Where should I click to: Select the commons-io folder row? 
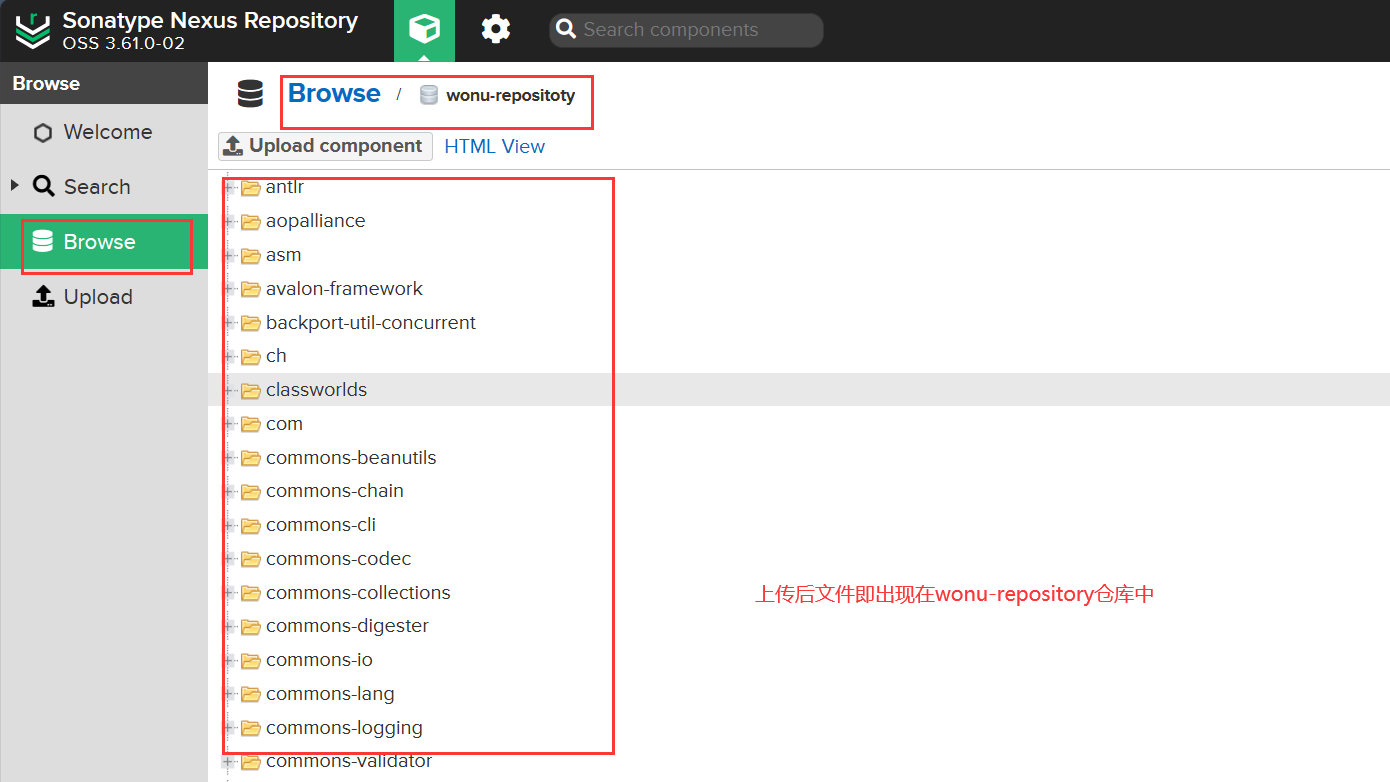(x=799, y=660)
